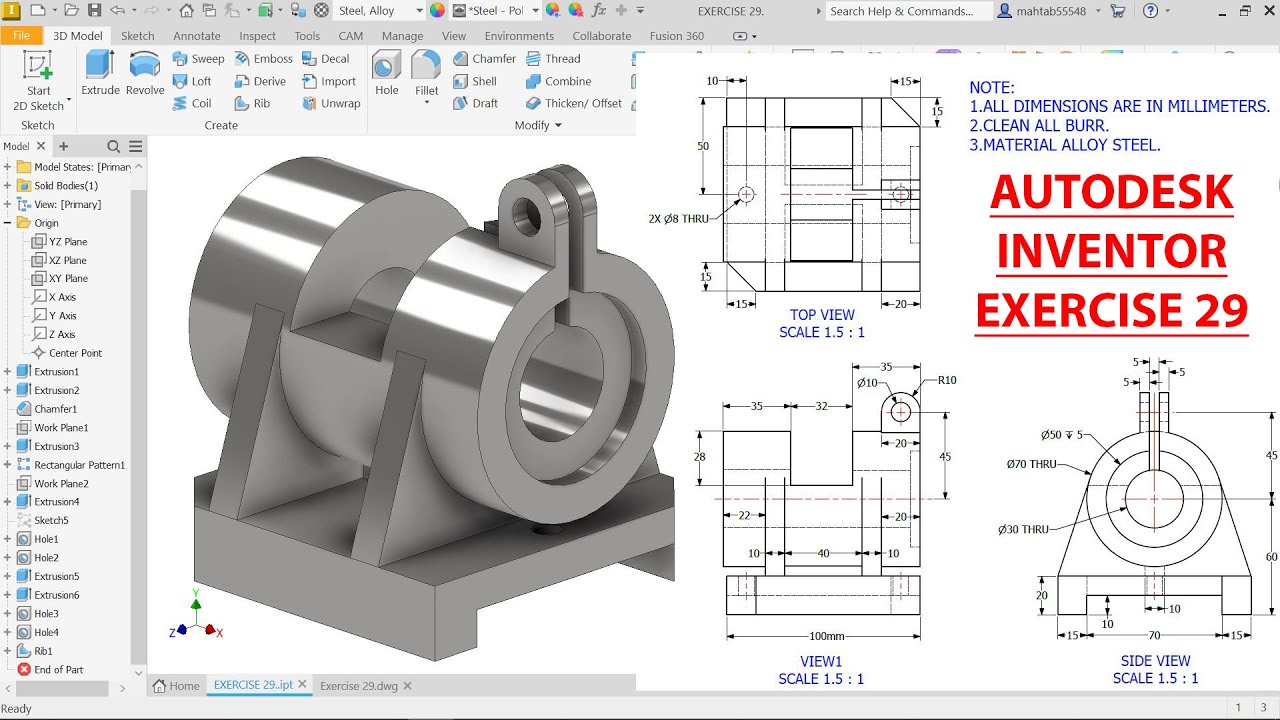Screen dimensions: 1280x720
Task: Expand the Solid Bodies(1) node
Action: coord(7,186)
